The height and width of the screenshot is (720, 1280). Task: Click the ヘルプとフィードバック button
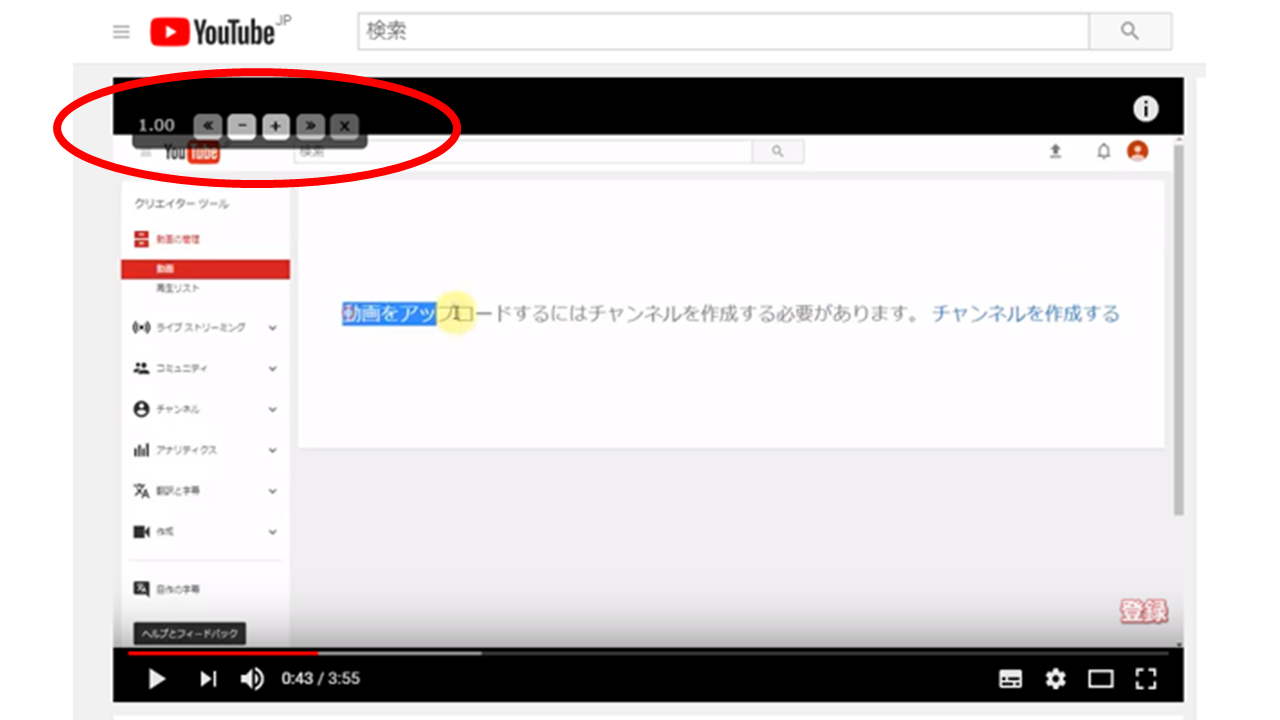pyautogui.click(x=190, y=633)
